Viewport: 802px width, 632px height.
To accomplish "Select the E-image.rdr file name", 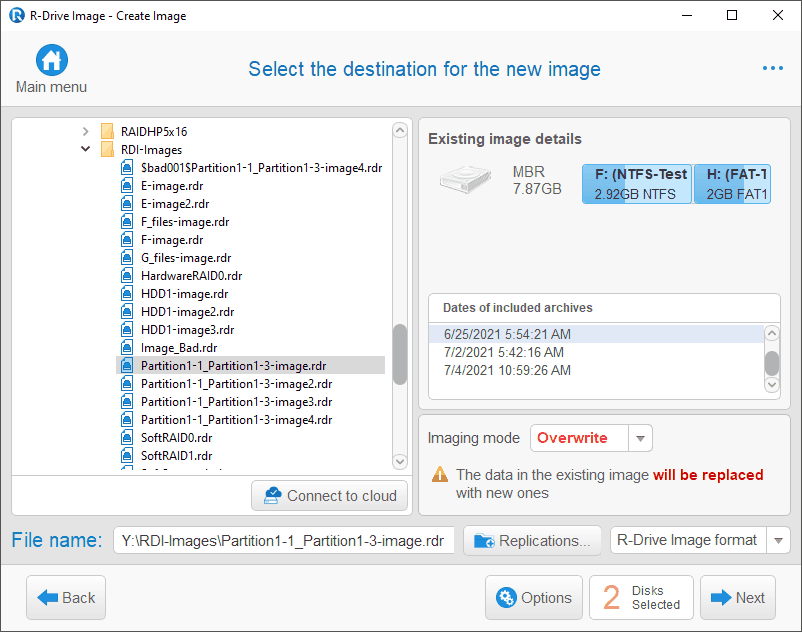I will pyautogui.click(x=172, y=186).
